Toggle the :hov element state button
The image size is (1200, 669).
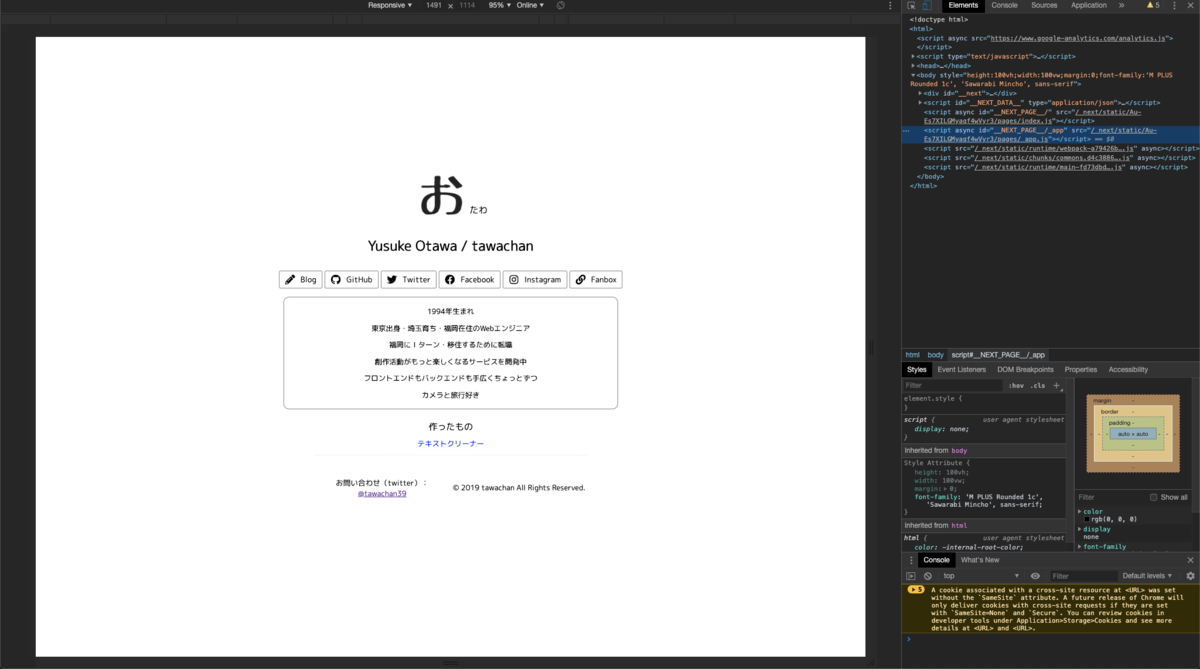coord(1016,385)
